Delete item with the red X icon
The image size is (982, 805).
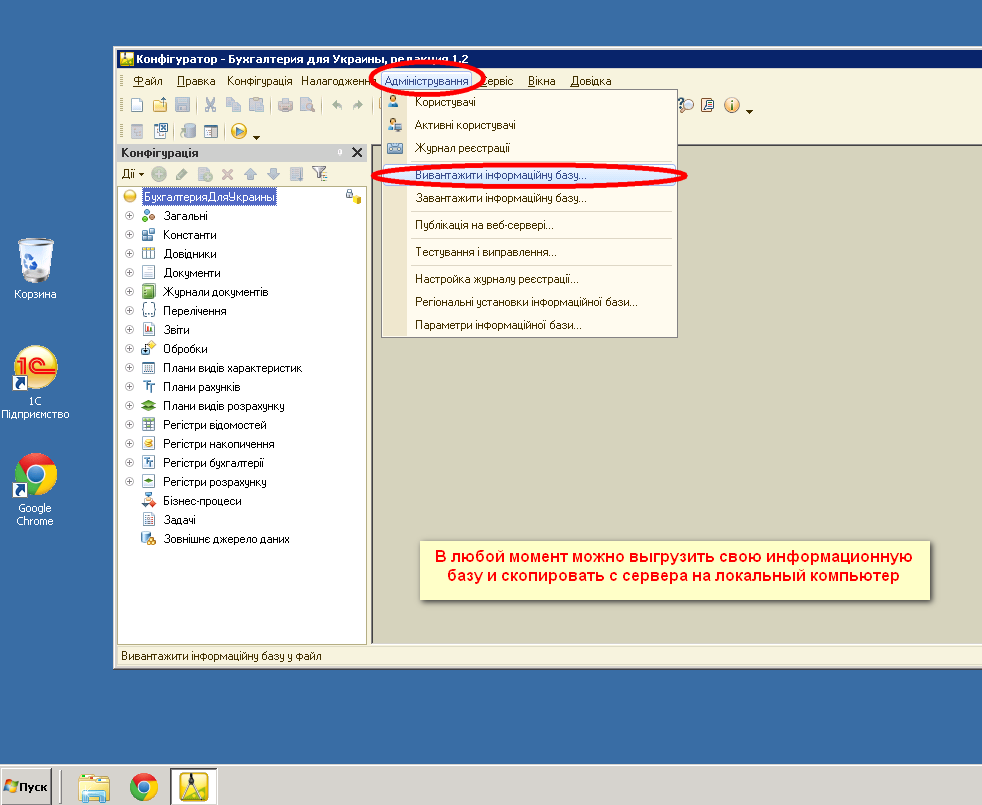(227, 174)
